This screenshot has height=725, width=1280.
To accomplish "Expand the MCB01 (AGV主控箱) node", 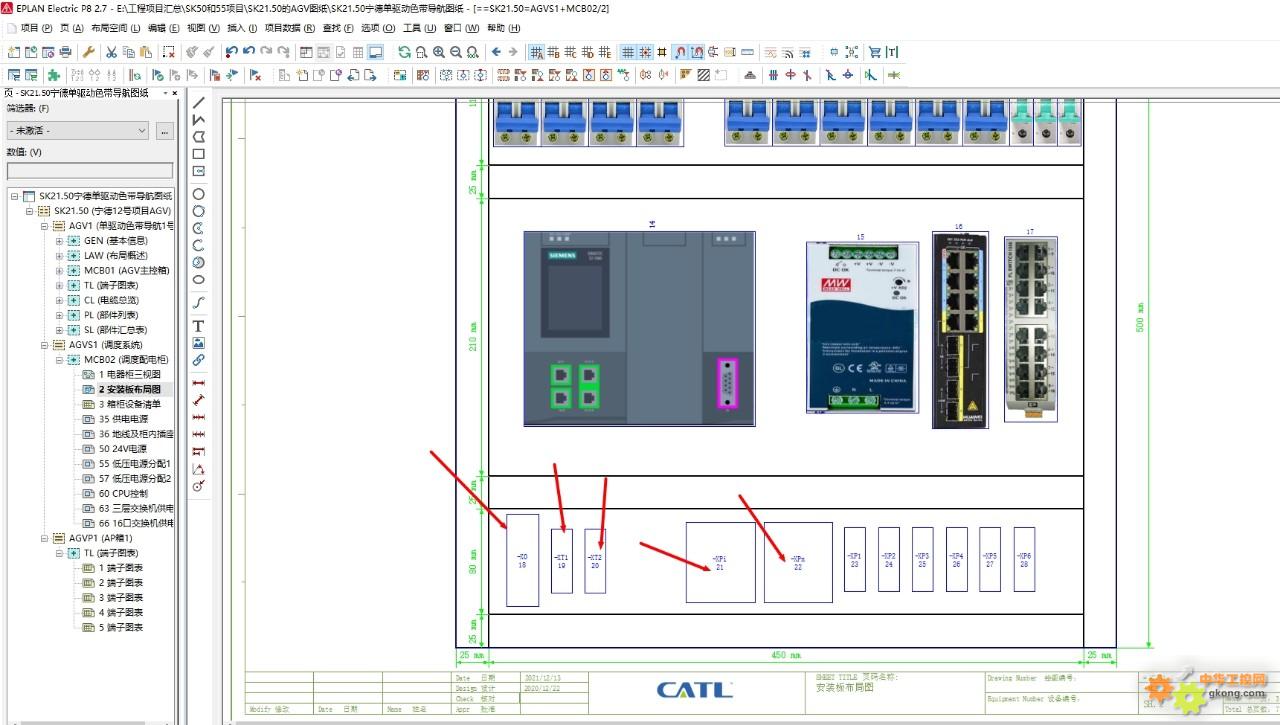I will point(59,271).
